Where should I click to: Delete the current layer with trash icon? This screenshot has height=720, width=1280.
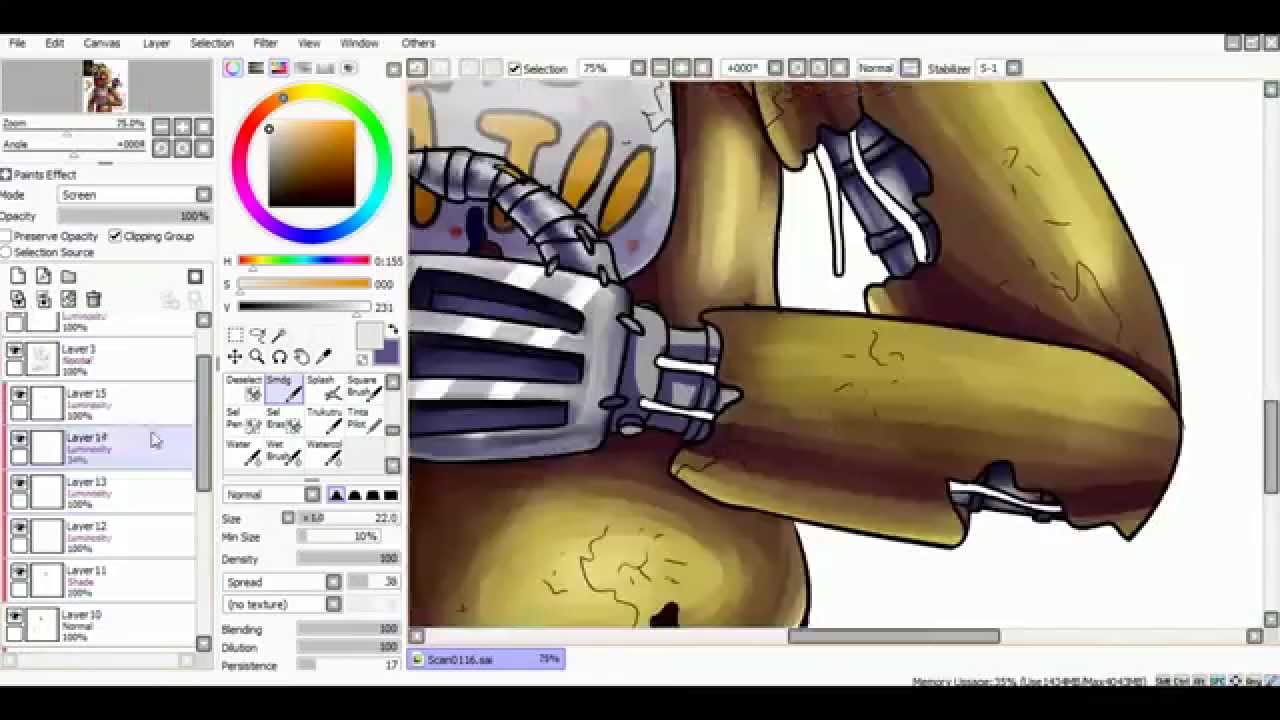93,299
